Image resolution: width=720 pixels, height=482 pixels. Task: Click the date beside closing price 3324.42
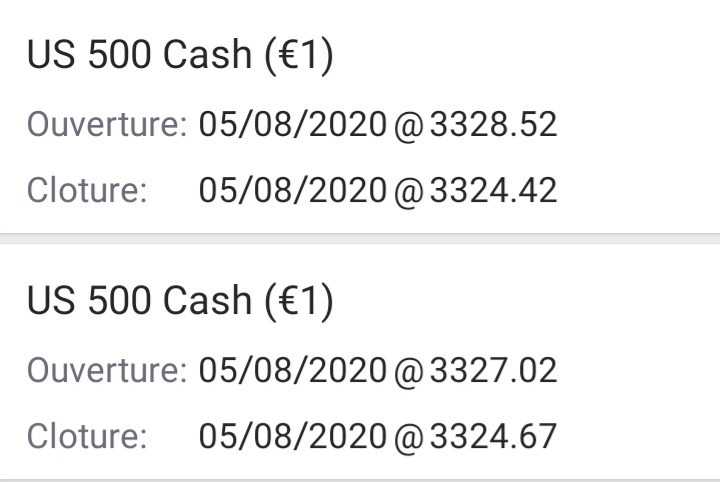292,190
